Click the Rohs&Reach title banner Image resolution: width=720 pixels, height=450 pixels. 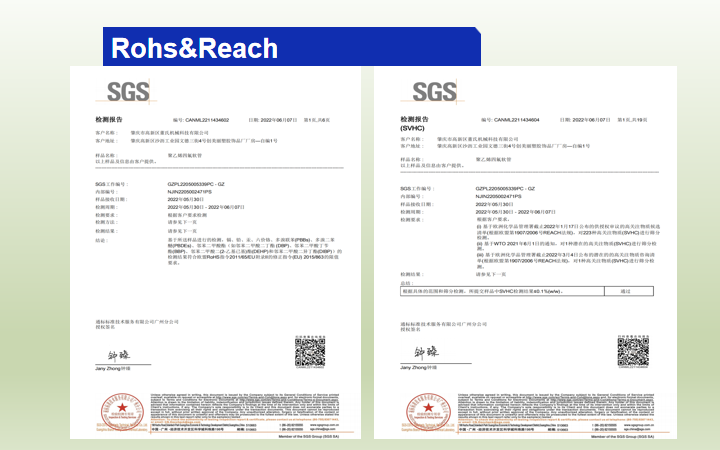[x=292, y=47]
